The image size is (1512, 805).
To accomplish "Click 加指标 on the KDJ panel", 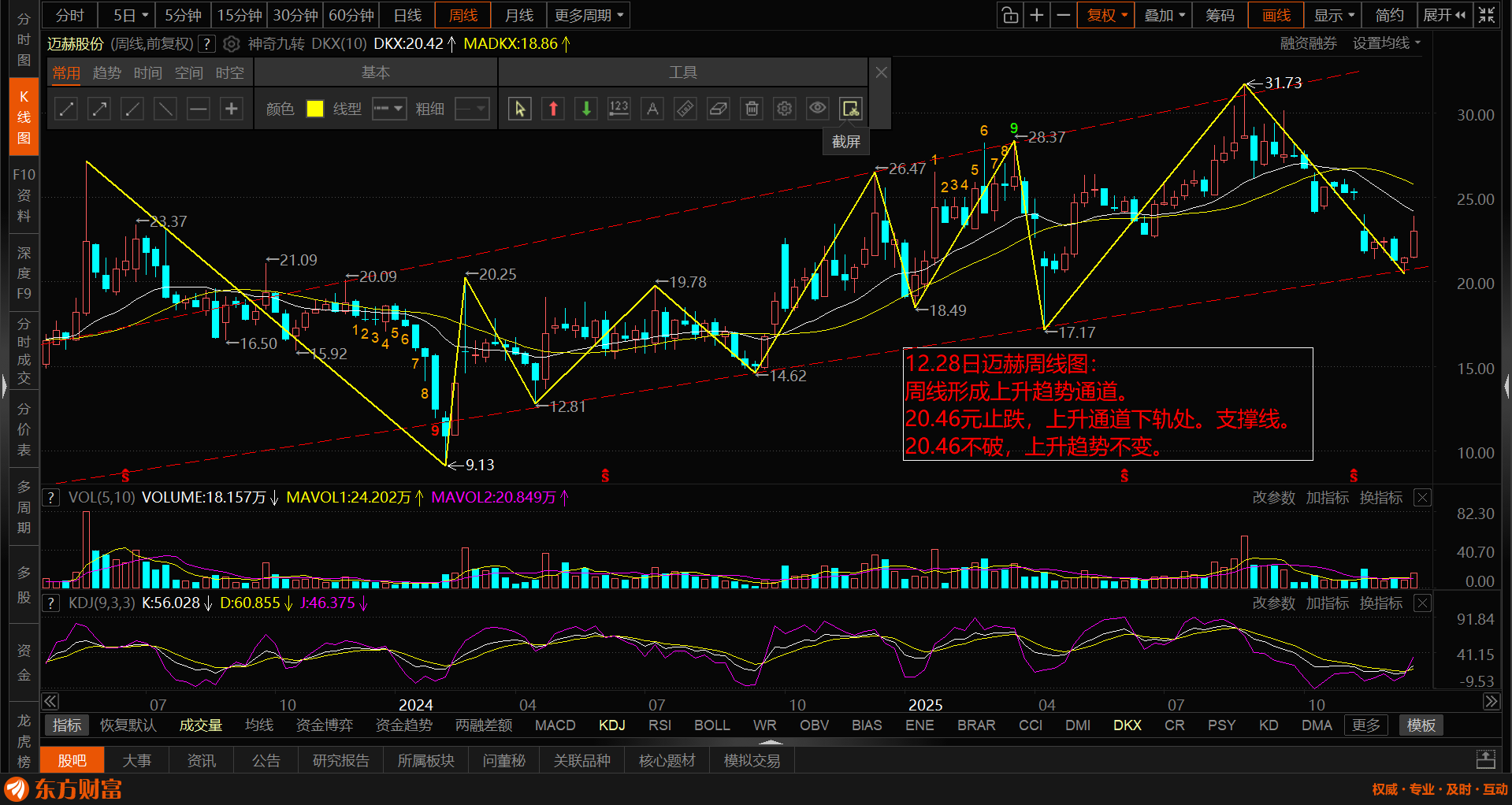I will 1328,603.
